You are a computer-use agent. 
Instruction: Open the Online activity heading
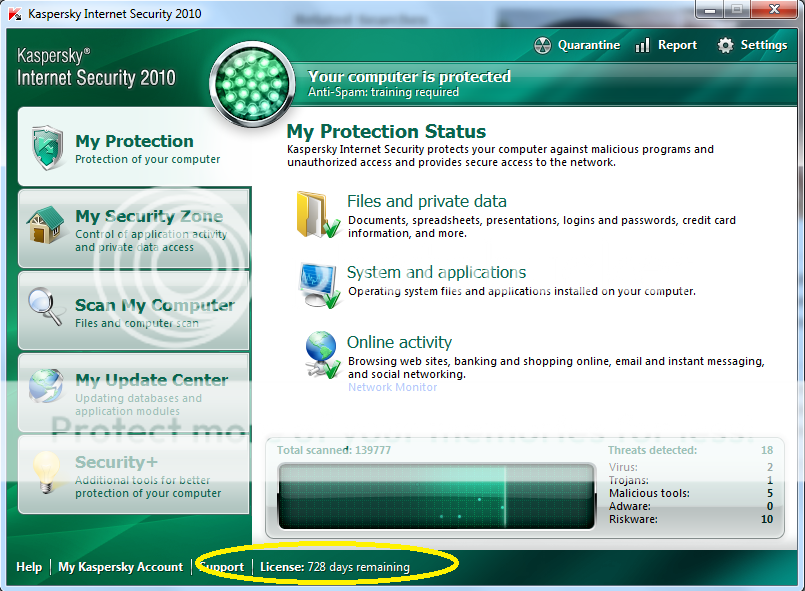pos(399,342)
